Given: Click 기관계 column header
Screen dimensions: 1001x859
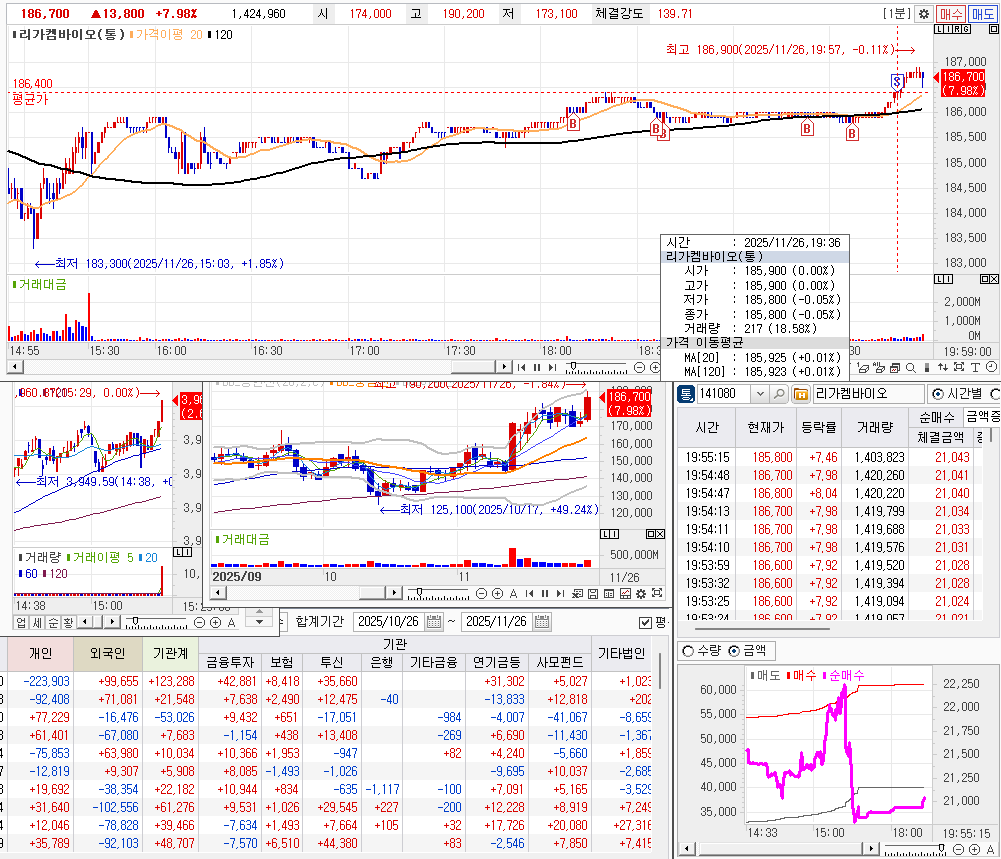Looking at the screenshot, I should tap(170, 654).
